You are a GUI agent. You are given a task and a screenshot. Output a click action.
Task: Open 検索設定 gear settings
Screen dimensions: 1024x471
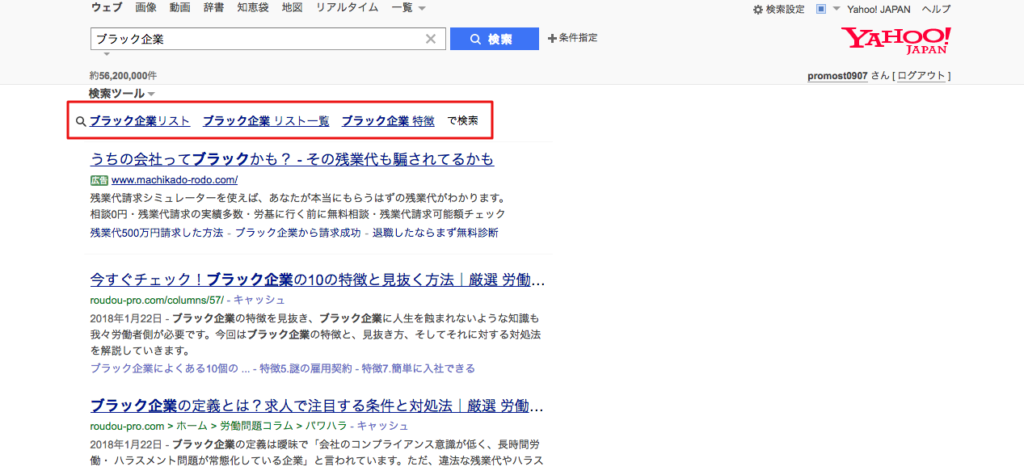[778, 9]
